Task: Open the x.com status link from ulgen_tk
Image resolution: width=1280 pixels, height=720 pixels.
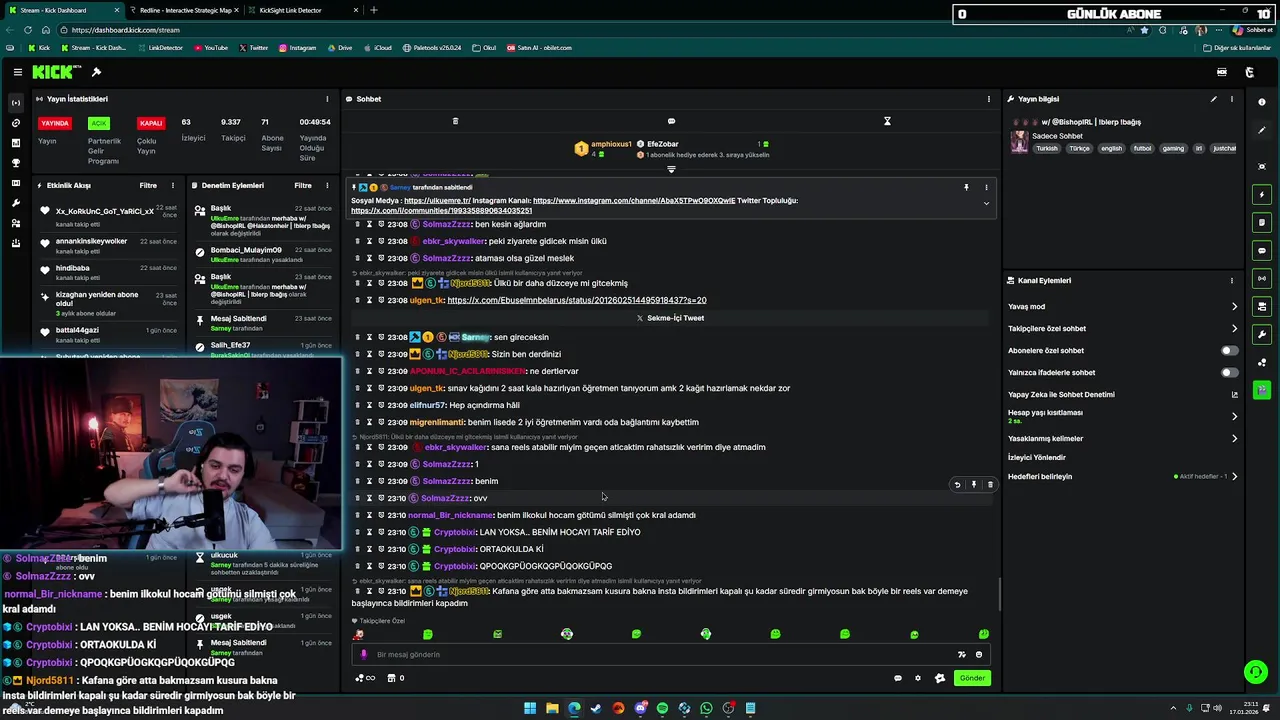Action: [577, 300]
